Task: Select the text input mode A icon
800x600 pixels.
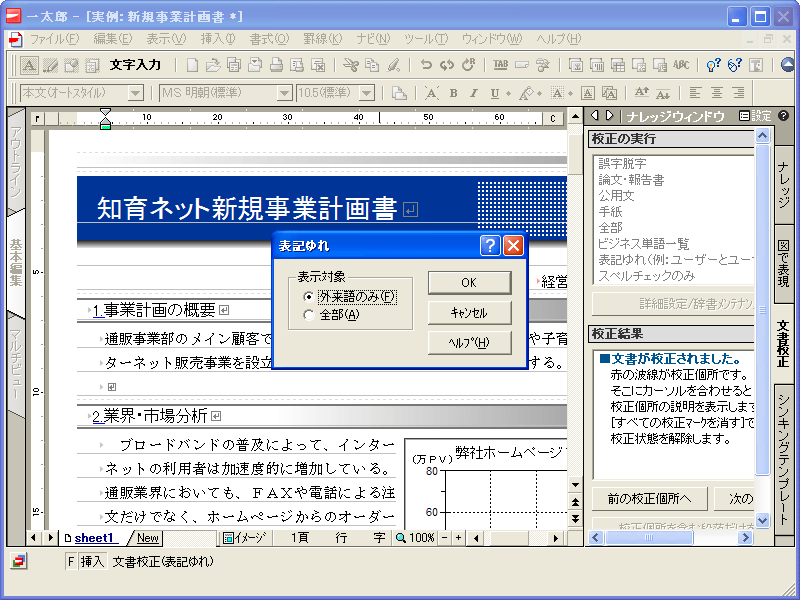Action: (29, 65)
